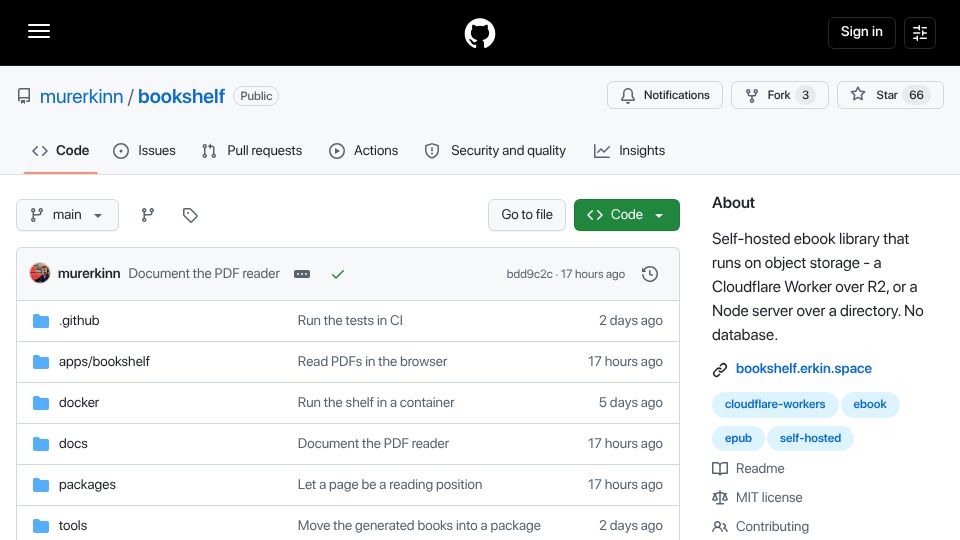View the fork count 3
Image resolution: width=960 pixels, height=540 pixels.
(806, 95)
